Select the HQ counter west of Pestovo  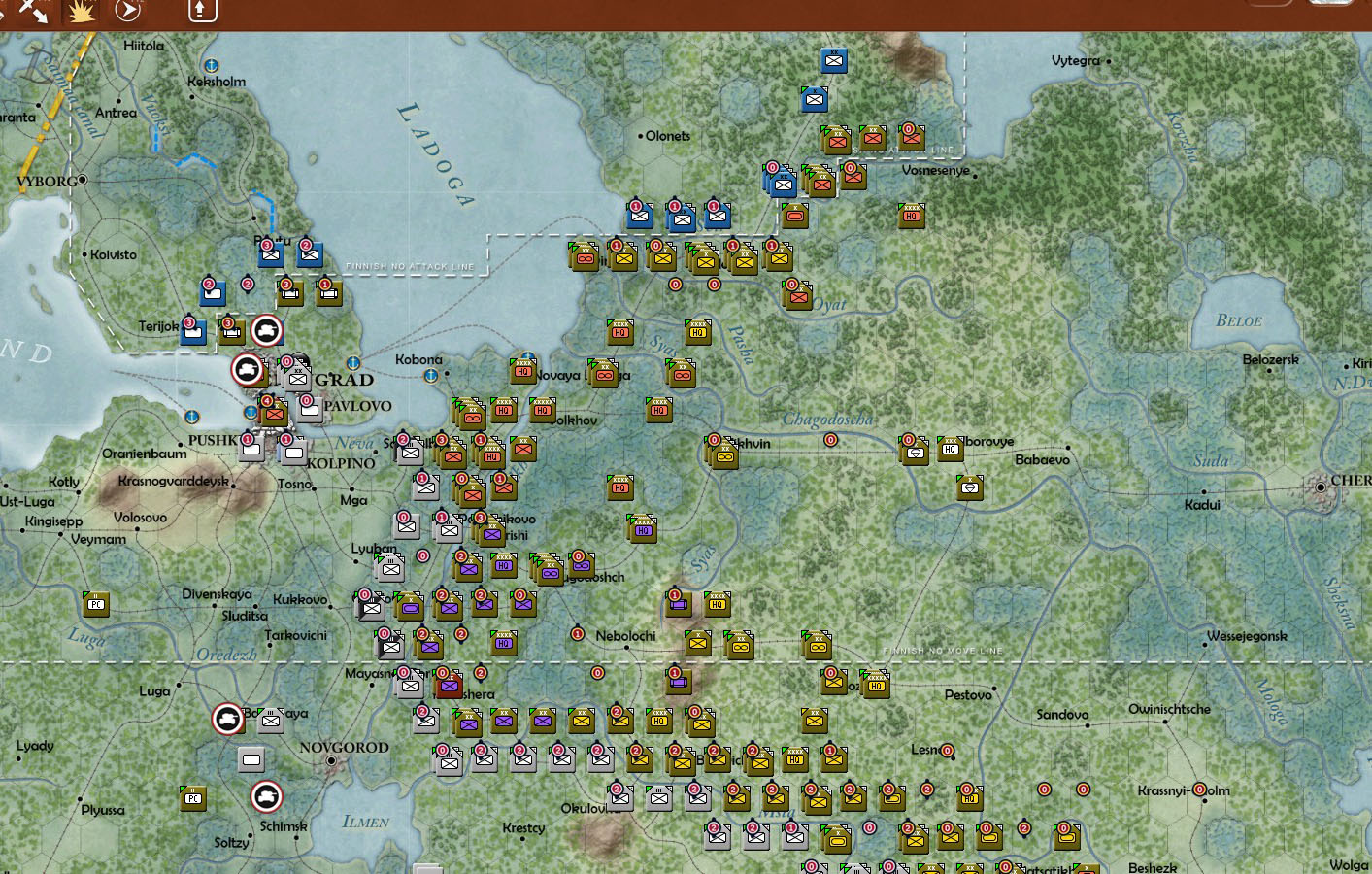(875, 684)
